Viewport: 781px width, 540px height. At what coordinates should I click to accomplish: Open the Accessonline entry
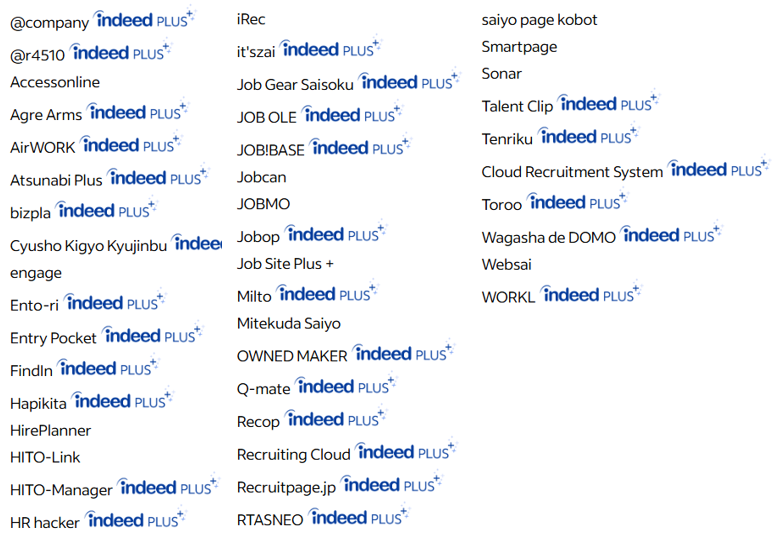[x=55, y=82]
